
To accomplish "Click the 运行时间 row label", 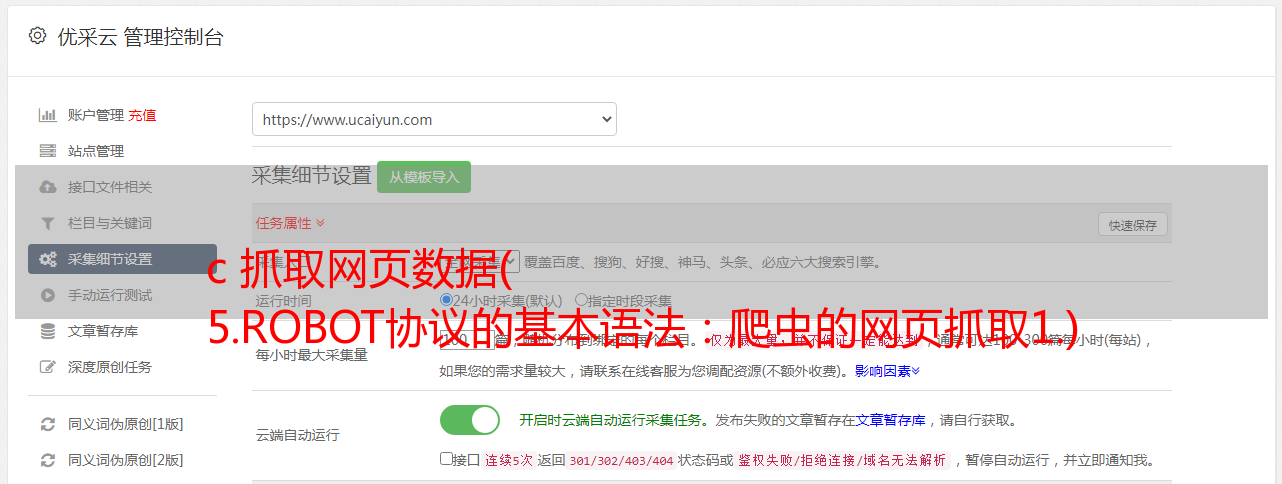I will [x=283, y=300].
